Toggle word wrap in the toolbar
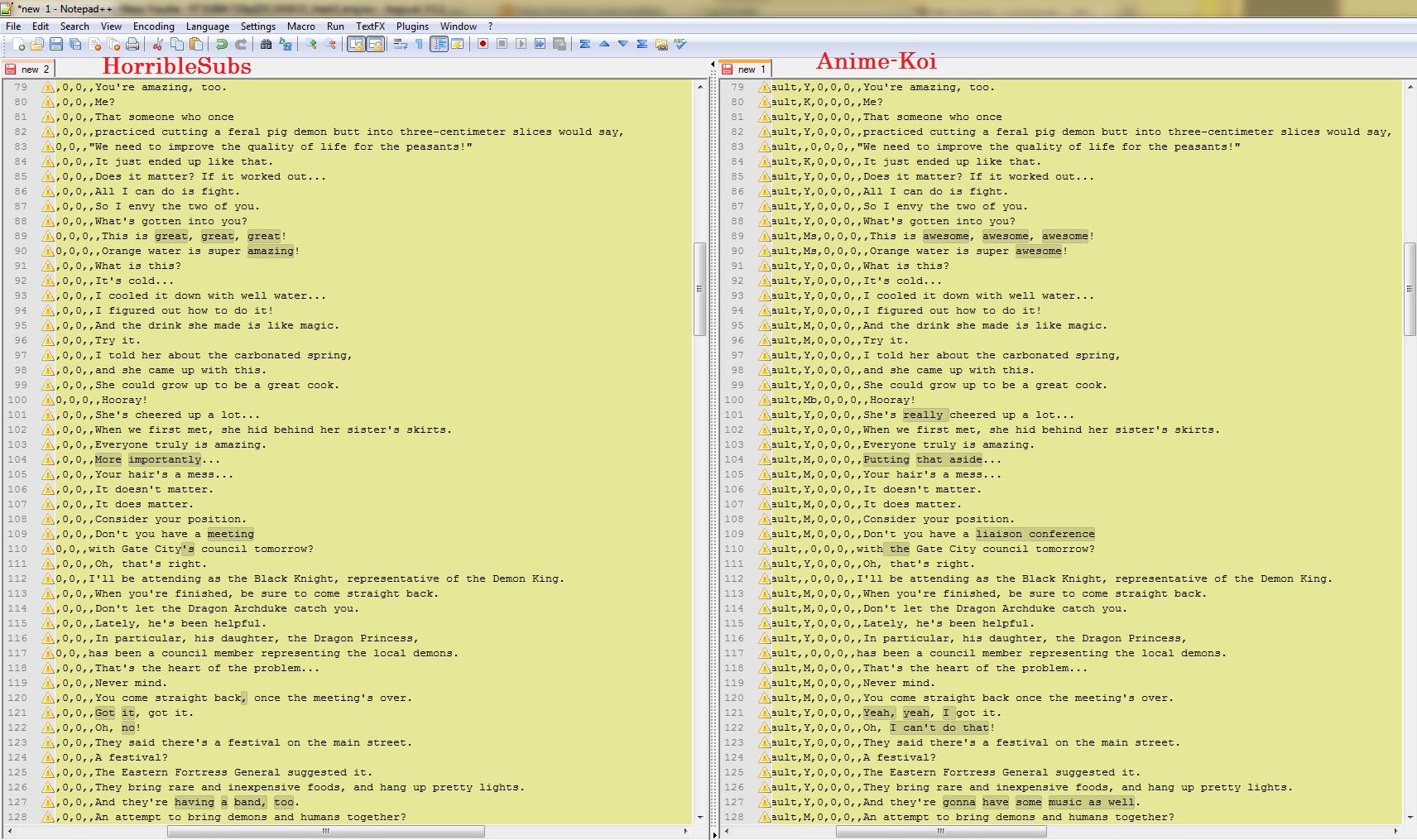Image resolution: width=1417 pixels, height=840 pixels. pos(401,45)
